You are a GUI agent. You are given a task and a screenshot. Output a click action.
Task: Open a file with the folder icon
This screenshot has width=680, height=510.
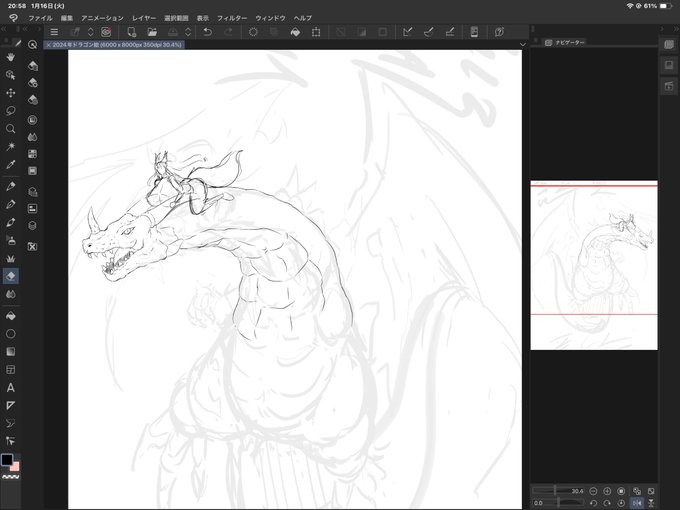(x=152, y=32)
